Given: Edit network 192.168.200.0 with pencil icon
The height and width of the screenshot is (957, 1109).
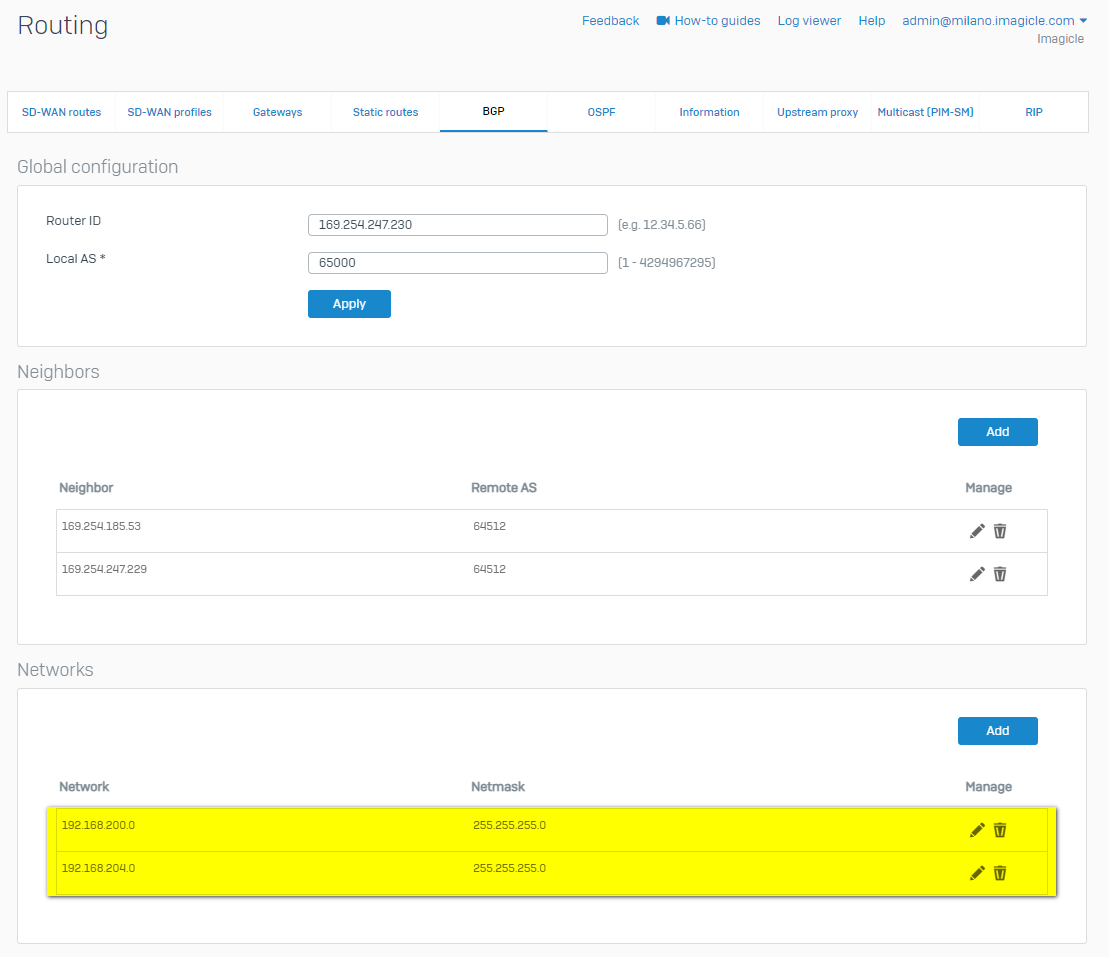Looking at the screenshot, I should pos(977,830).
